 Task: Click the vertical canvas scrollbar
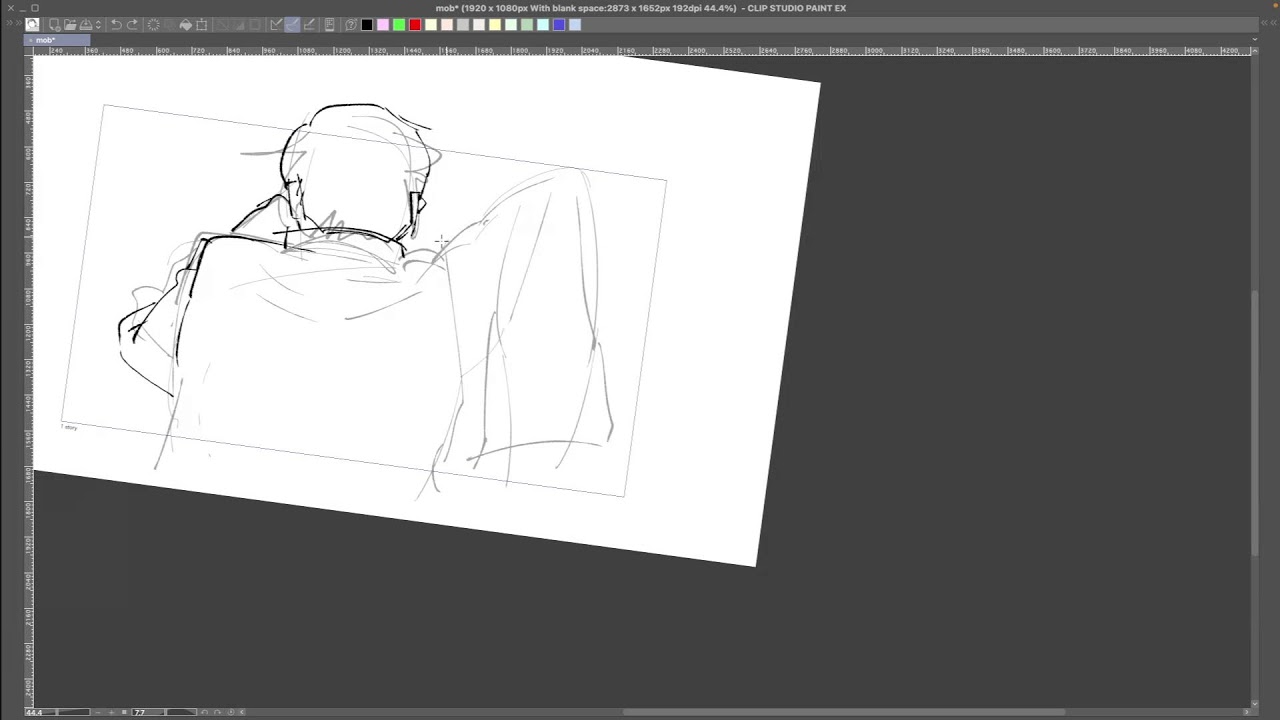[1255, 422]
